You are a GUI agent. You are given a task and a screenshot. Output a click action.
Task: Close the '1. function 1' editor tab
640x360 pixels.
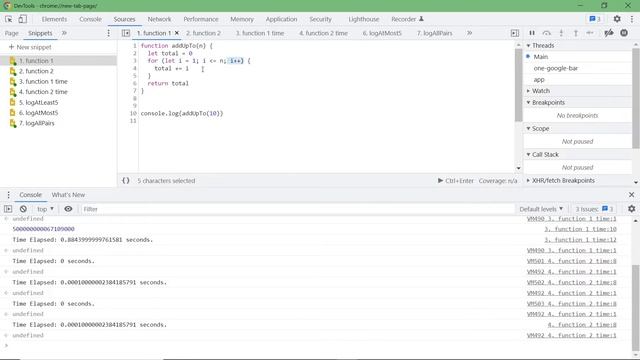(x=177, y=33)
